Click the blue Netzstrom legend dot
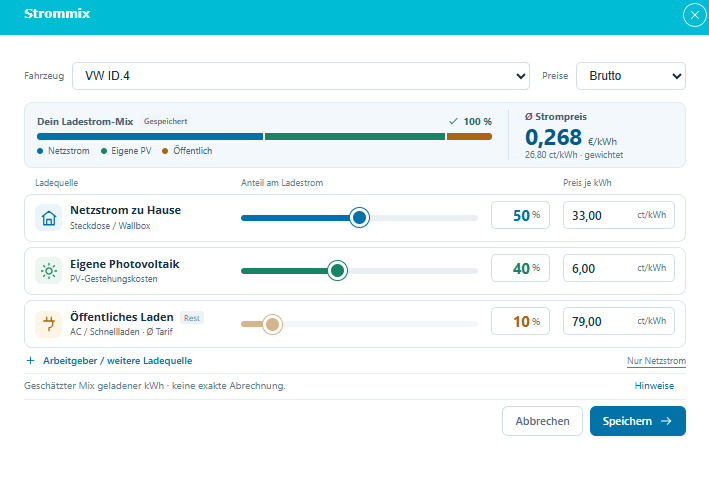 point(40,151)
